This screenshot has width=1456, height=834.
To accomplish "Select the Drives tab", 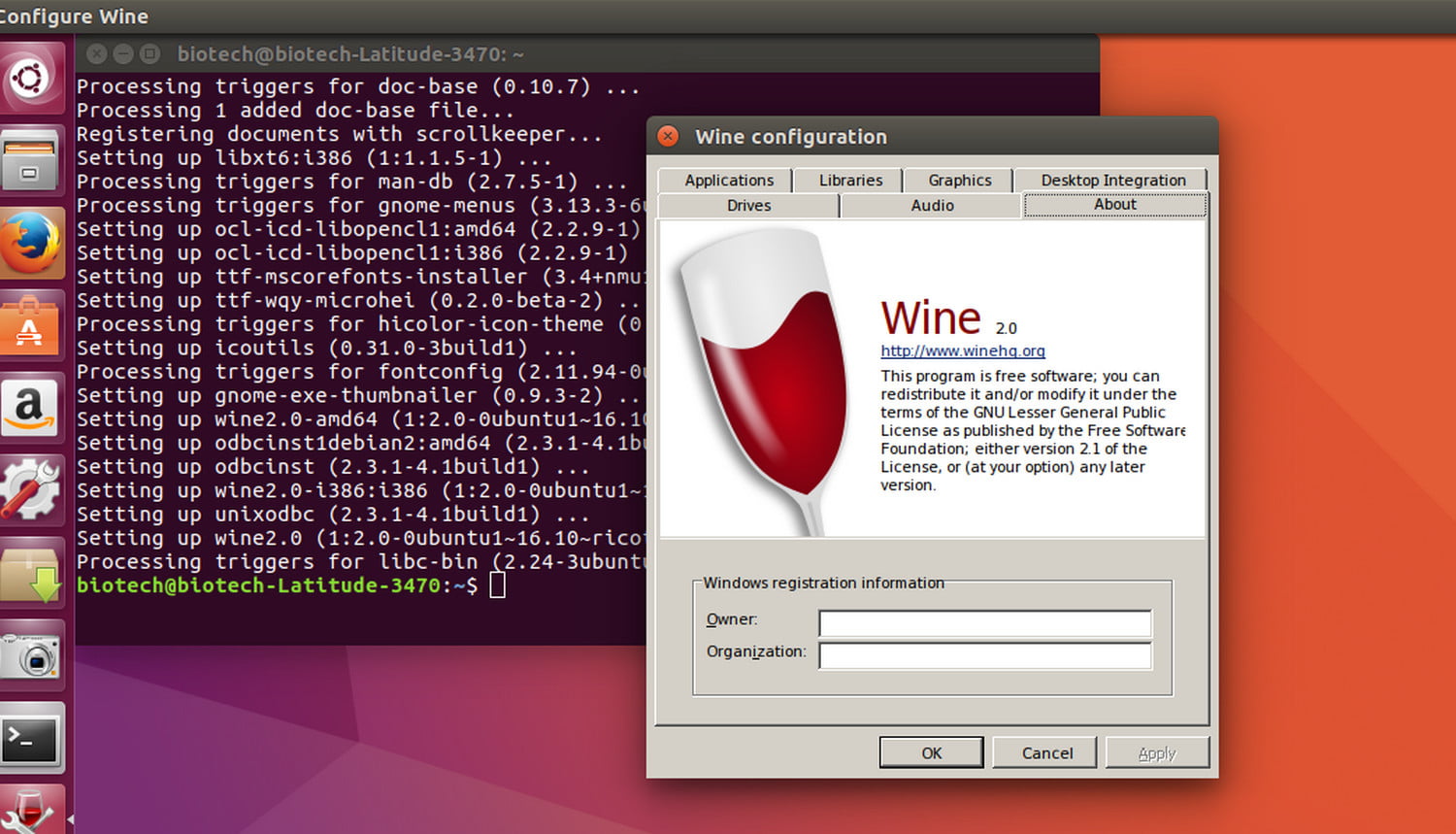I will click(x=748, y=206).
